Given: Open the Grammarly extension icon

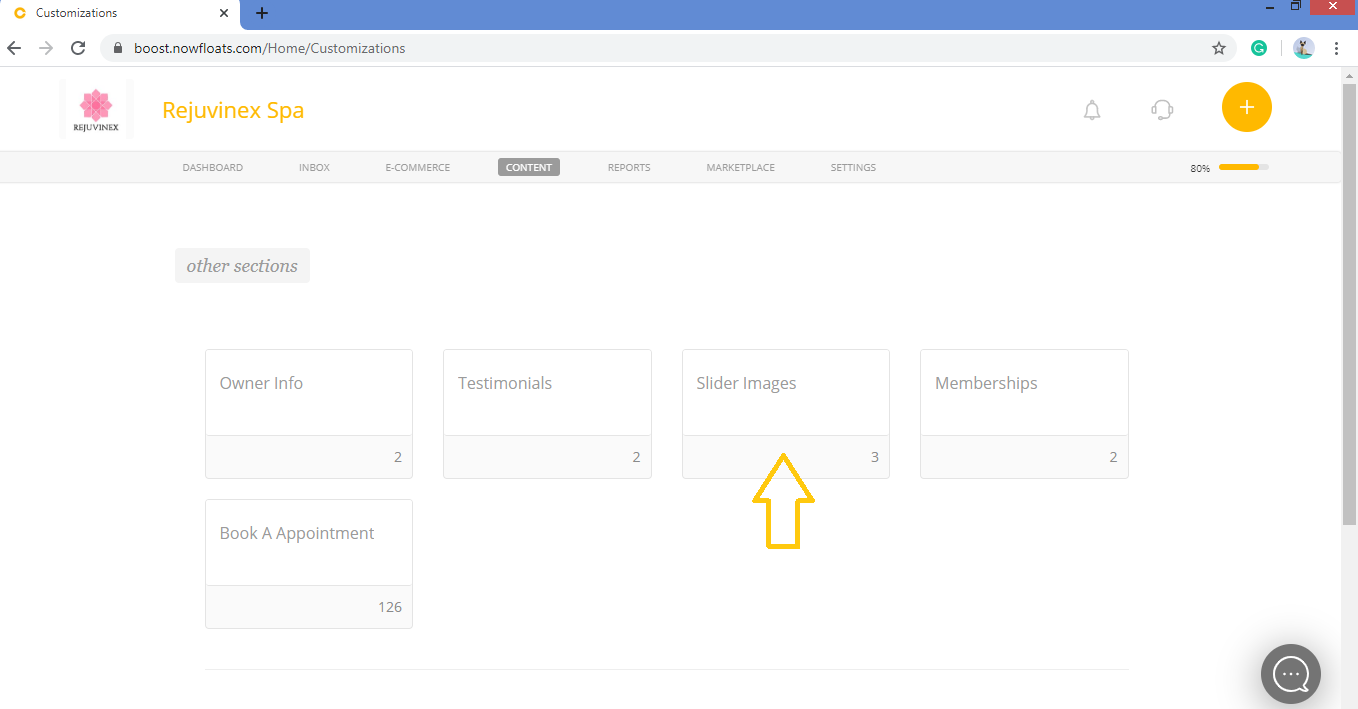Looking at the screenshot, I should tap(1258, 47).
